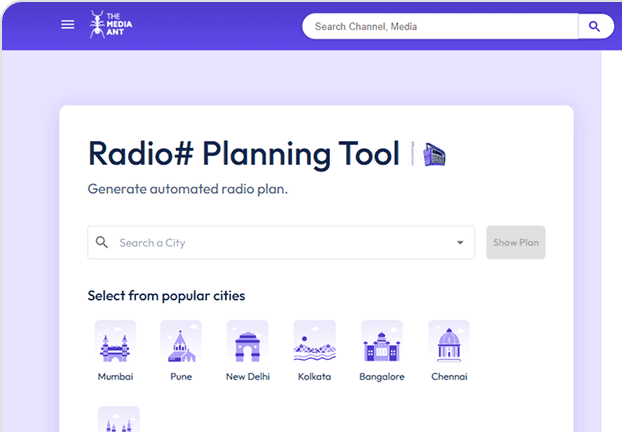The height and width of the screenshot is (432, 622).
Task: Select the Pune city icon
Action: (181, 342)
